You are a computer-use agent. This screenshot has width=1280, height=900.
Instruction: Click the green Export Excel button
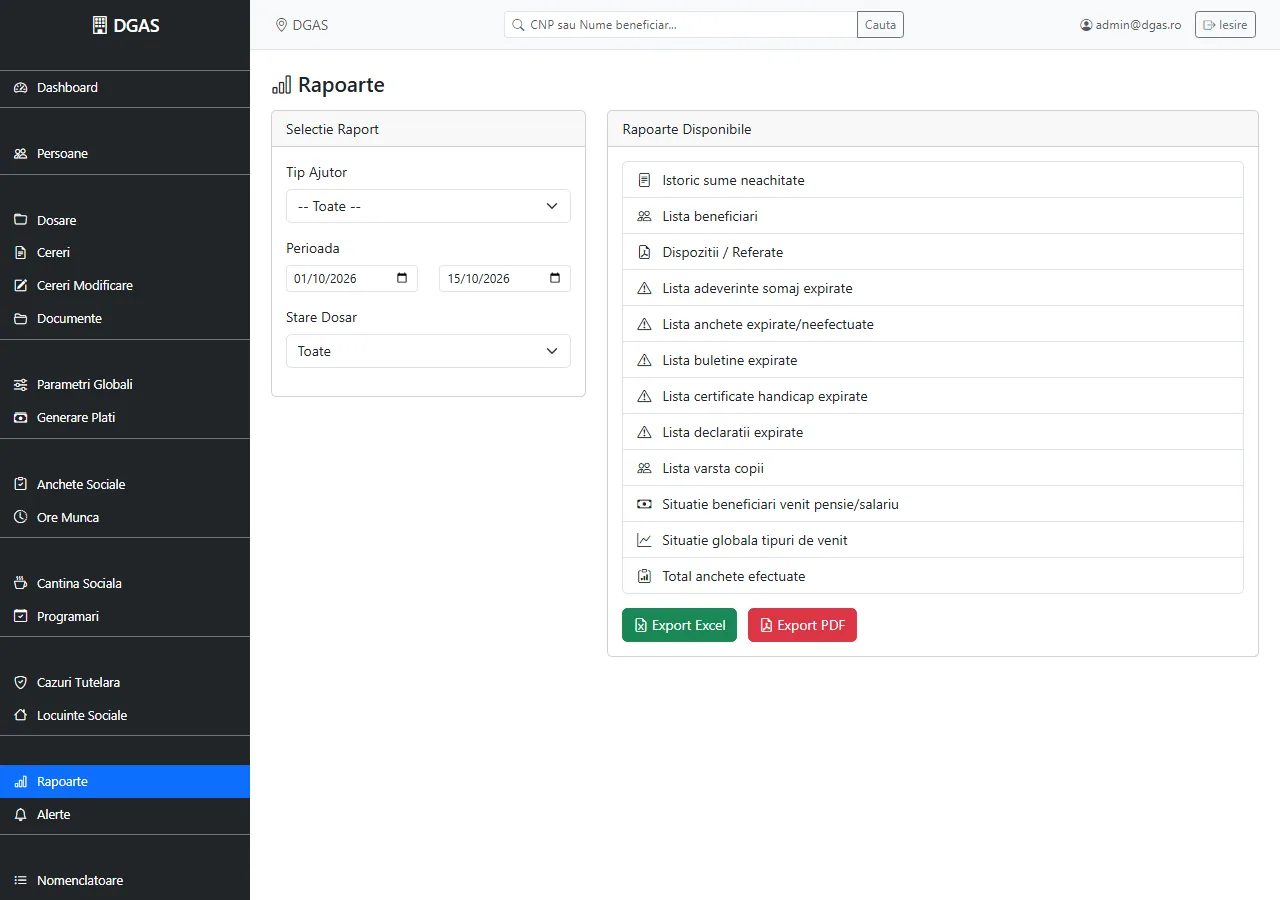679,625
